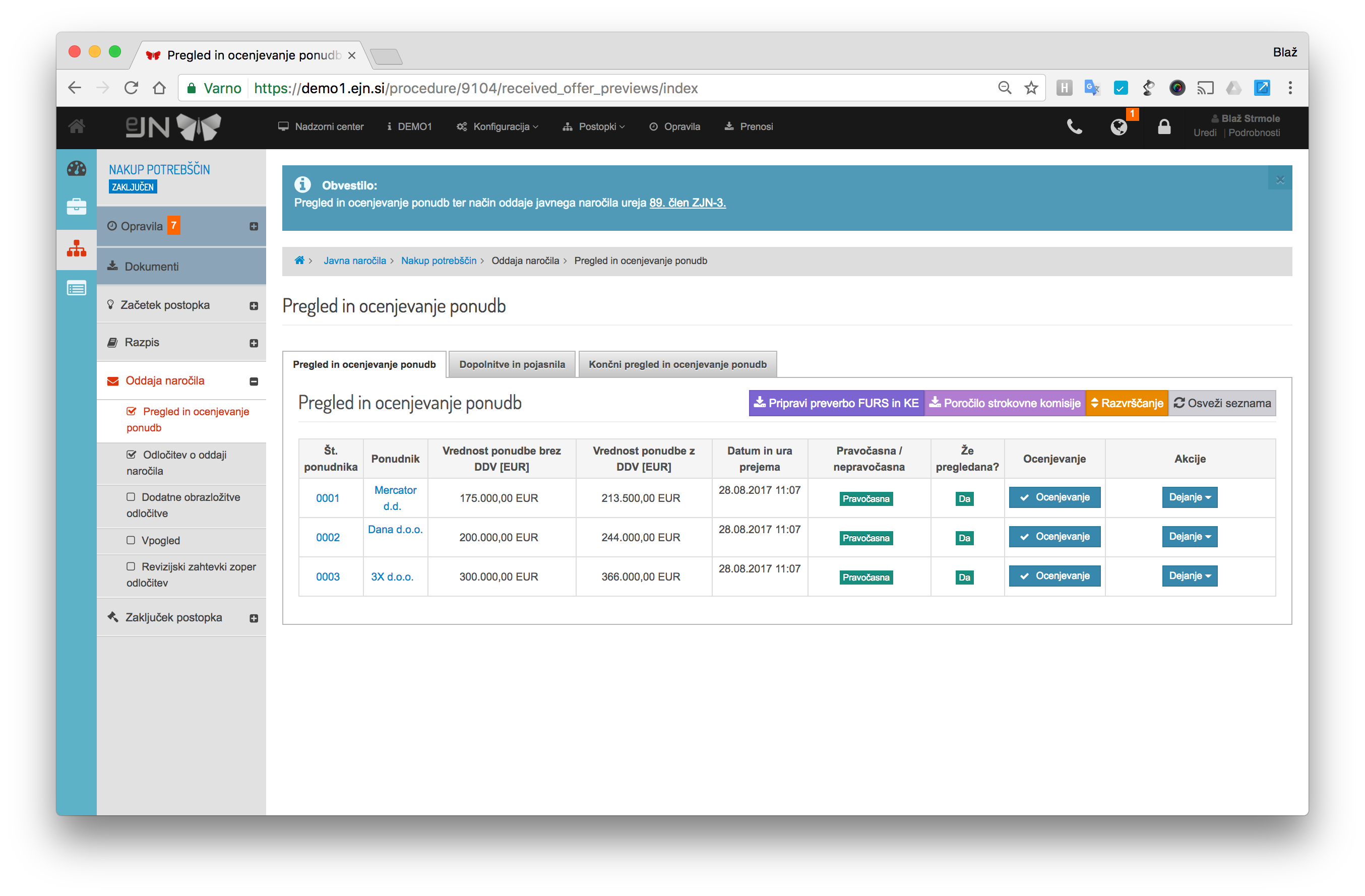Expand the Začetek postopka section
This screenshot has height=896, width=1365.
pyautogui.click(x=254, y=305)
